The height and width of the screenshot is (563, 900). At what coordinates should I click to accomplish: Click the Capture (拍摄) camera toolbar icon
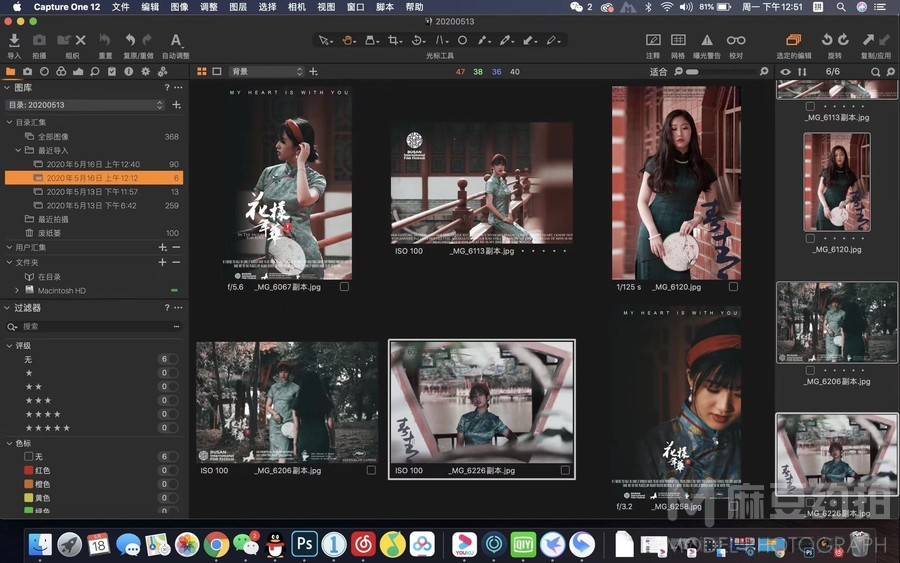pos(39,40)
